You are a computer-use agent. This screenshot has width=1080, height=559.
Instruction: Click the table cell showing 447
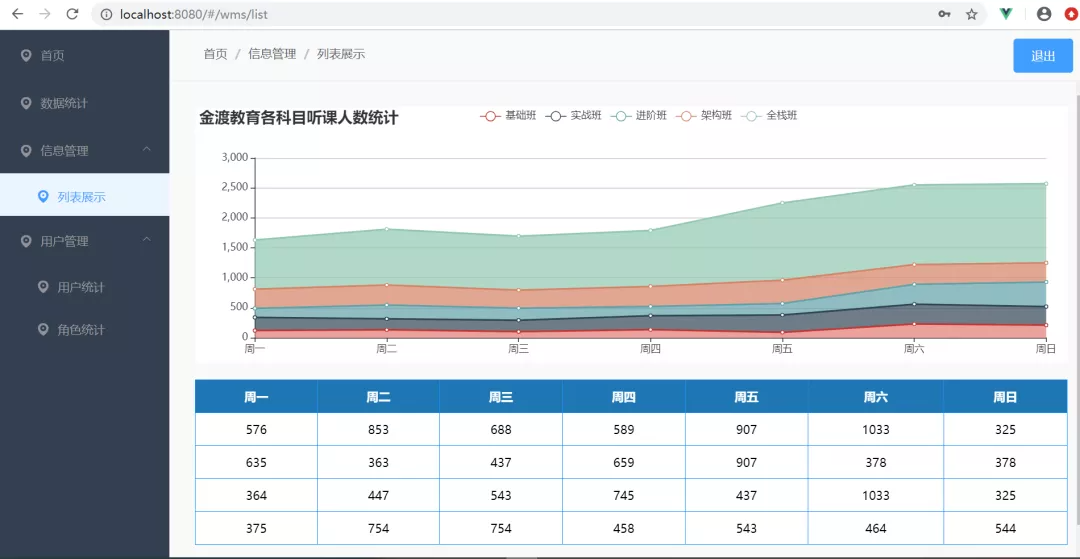pyautogui.click(x=378, y=496)
